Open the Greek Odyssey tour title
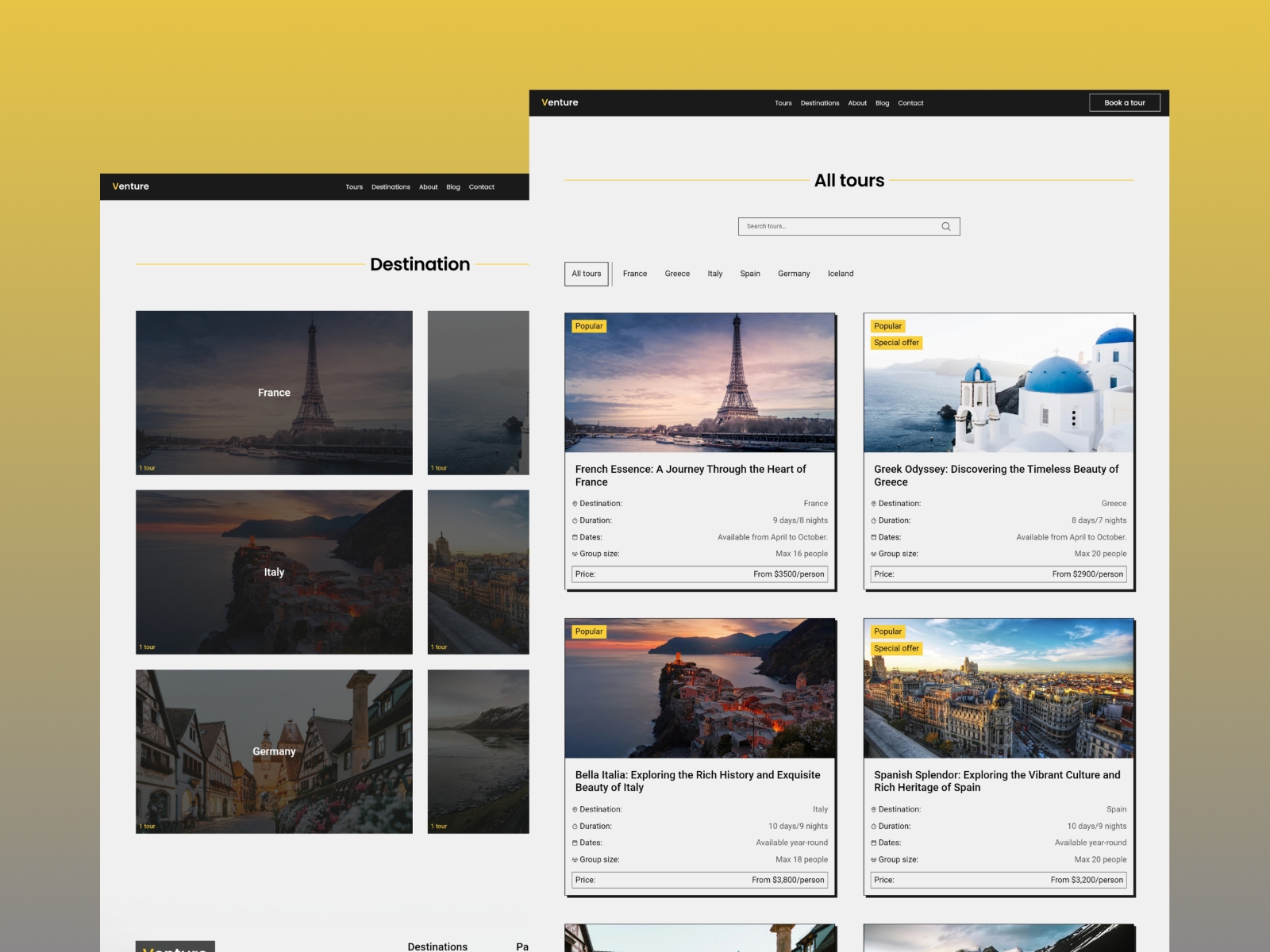 996,475
